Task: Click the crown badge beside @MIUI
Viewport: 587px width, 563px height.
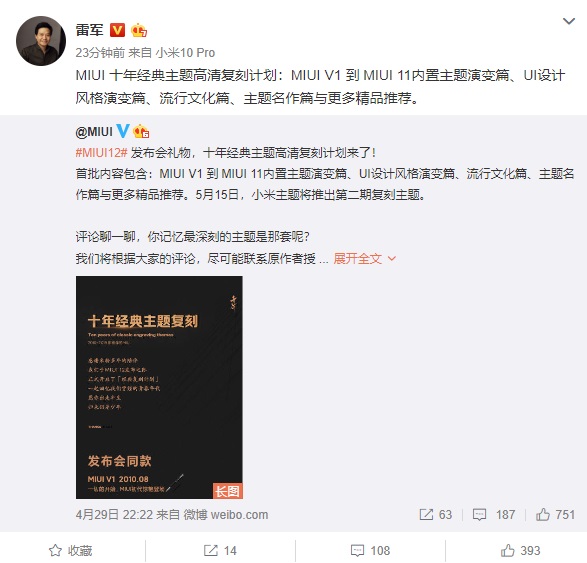Action: tap(141, 131)
